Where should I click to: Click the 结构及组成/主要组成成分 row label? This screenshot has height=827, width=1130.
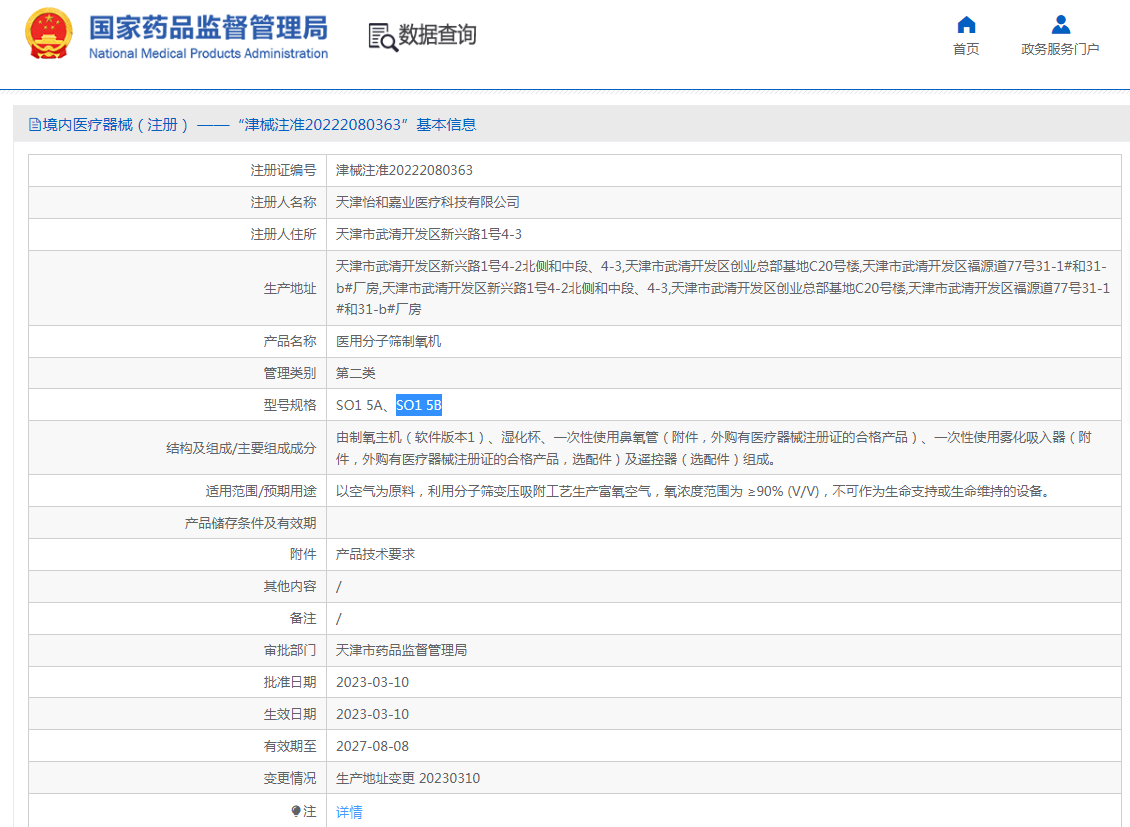(241, 448)
